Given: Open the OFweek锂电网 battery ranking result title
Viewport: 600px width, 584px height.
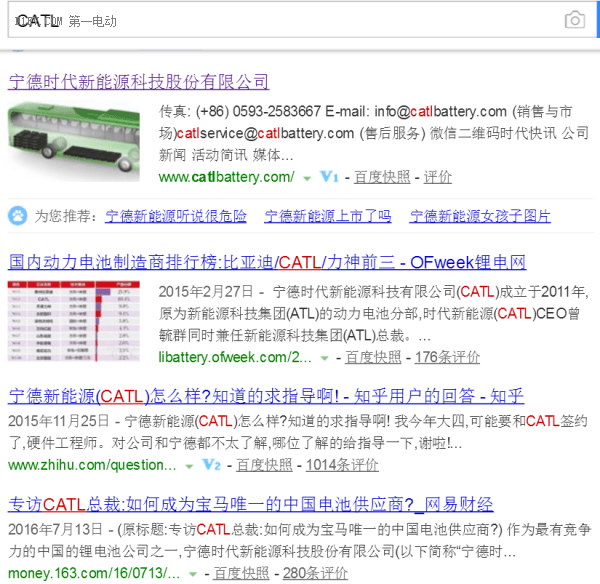Looking at the screenshot, I should [267, 263].
